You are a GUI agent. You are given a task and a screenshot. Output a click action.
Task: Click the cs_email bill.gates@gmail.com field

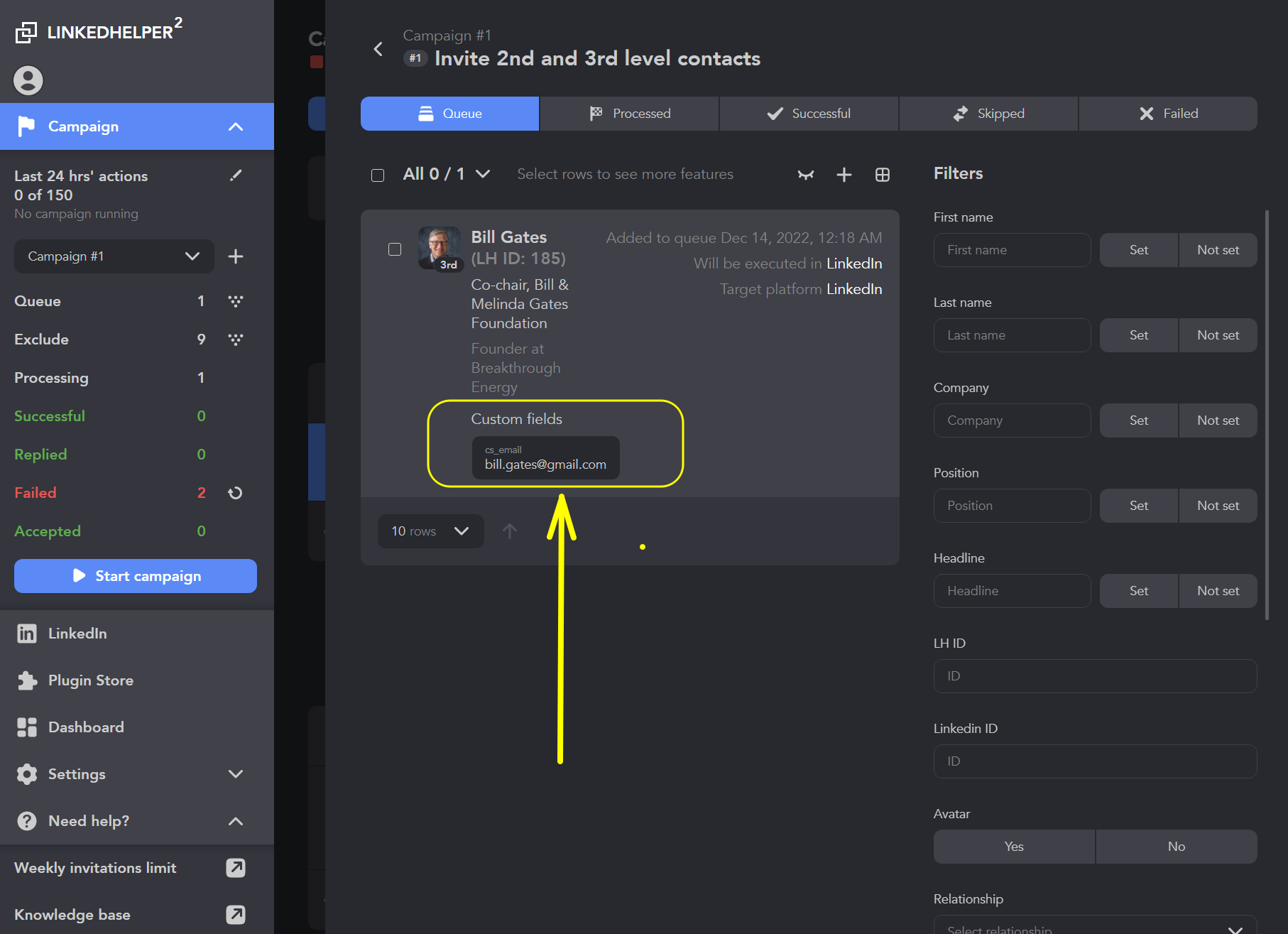click(x=545, y=458)
